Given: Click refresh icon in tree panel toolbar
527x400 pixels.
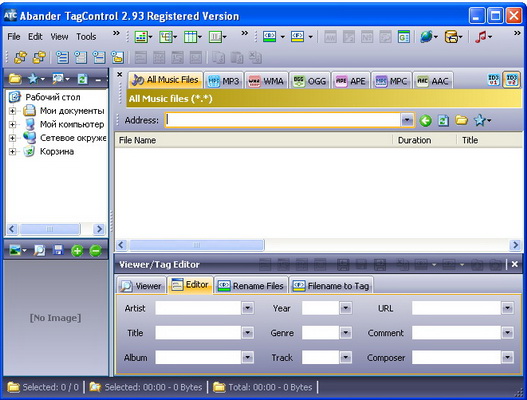Looking at the screenshot, I should point(82,79).
